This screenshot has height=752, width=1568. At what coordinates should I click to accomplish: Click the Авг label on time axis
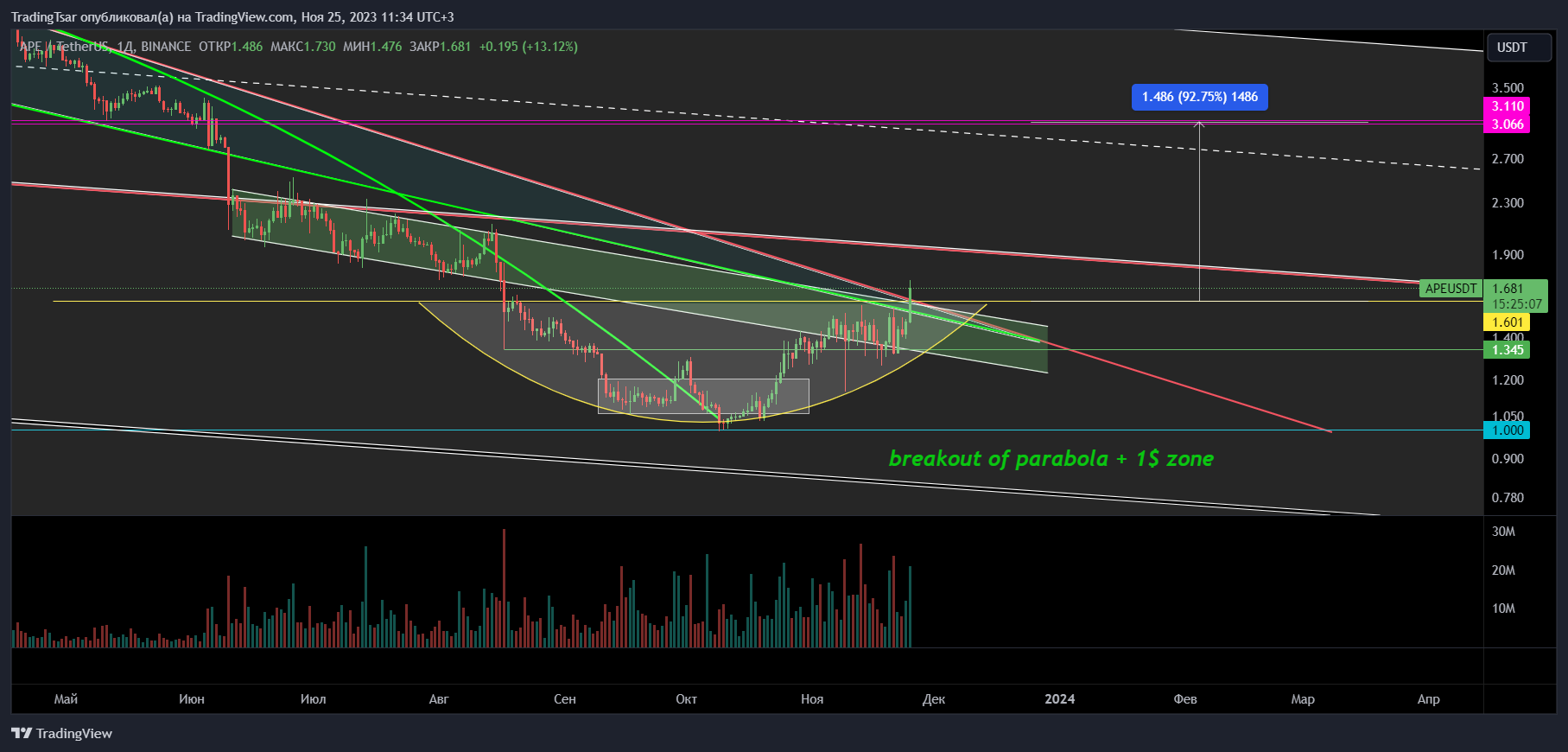(439, 699)
